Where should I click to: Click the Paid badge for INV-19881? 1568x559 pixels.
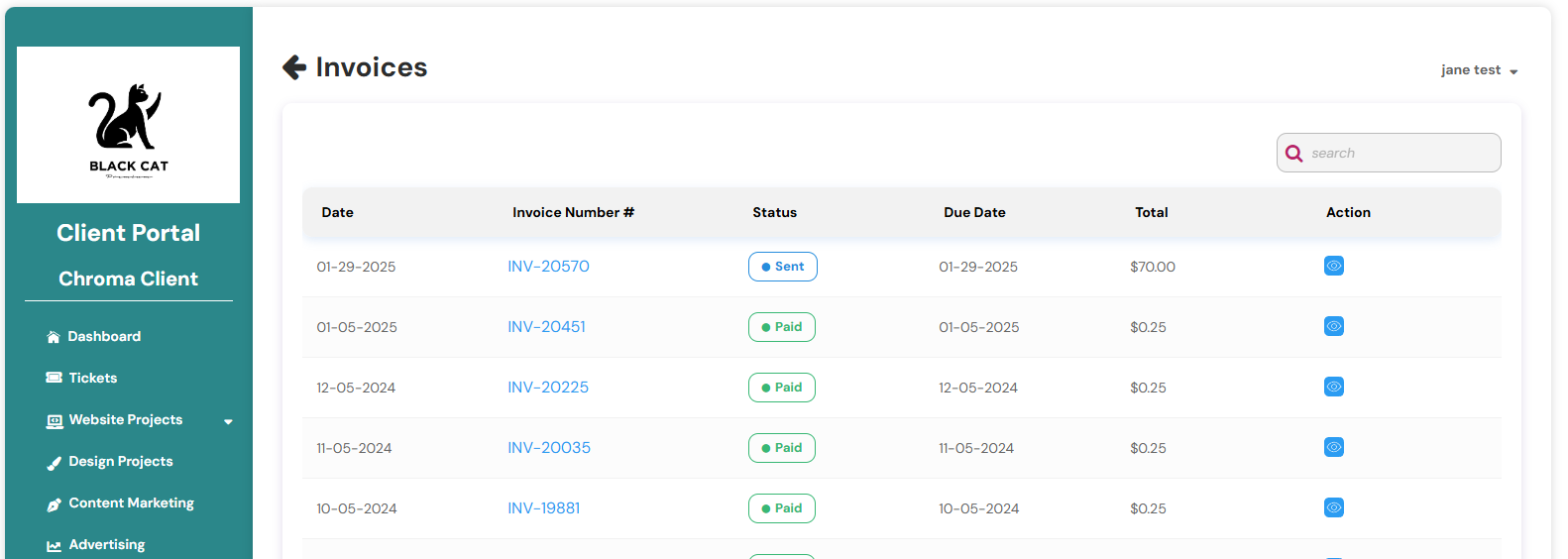coord(782,508)
